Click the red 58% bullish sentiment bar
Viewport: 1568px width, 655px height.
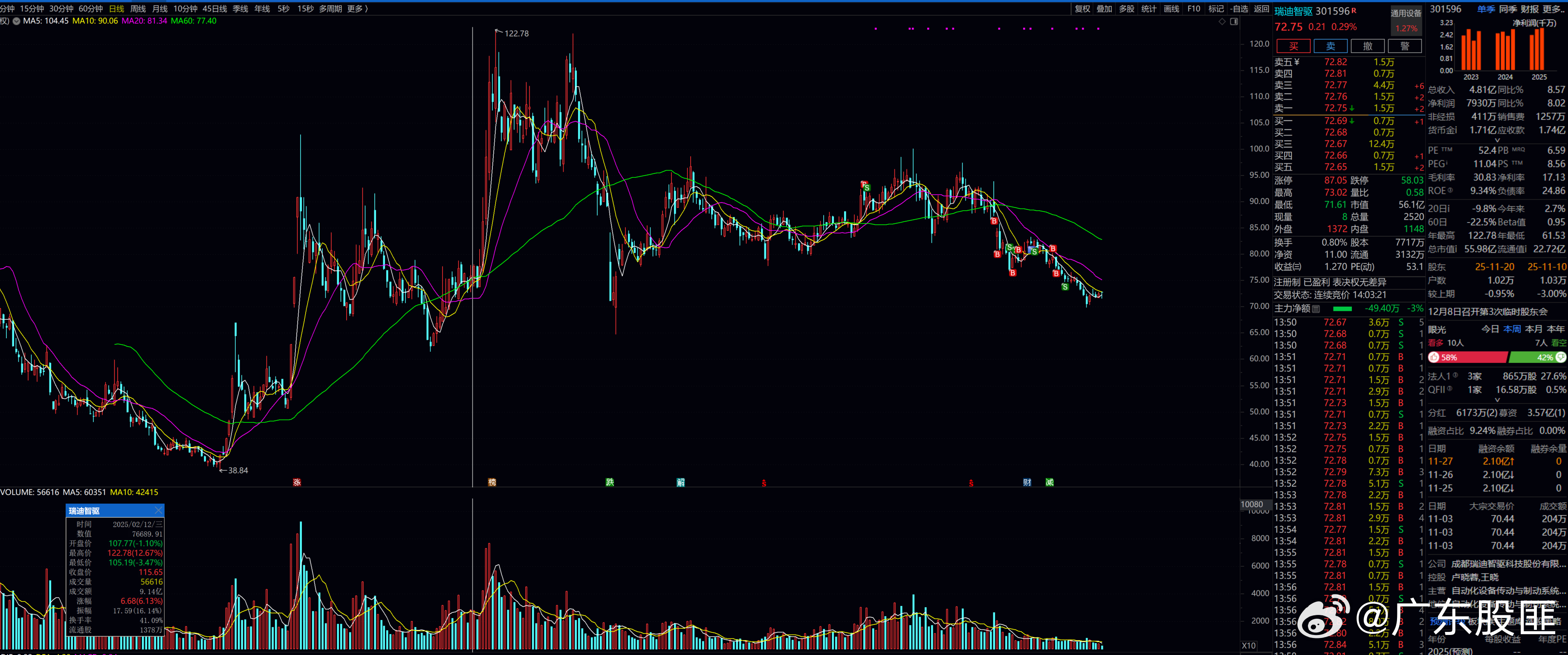(1470, 357)
